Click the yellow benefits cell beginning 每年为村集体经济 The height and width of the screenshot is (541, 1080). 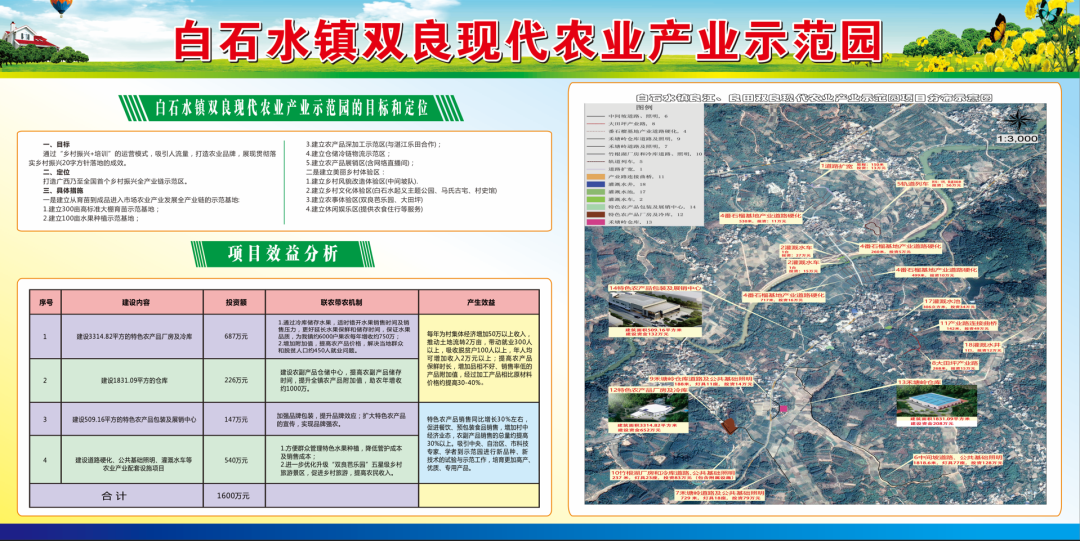click(479, 358)
